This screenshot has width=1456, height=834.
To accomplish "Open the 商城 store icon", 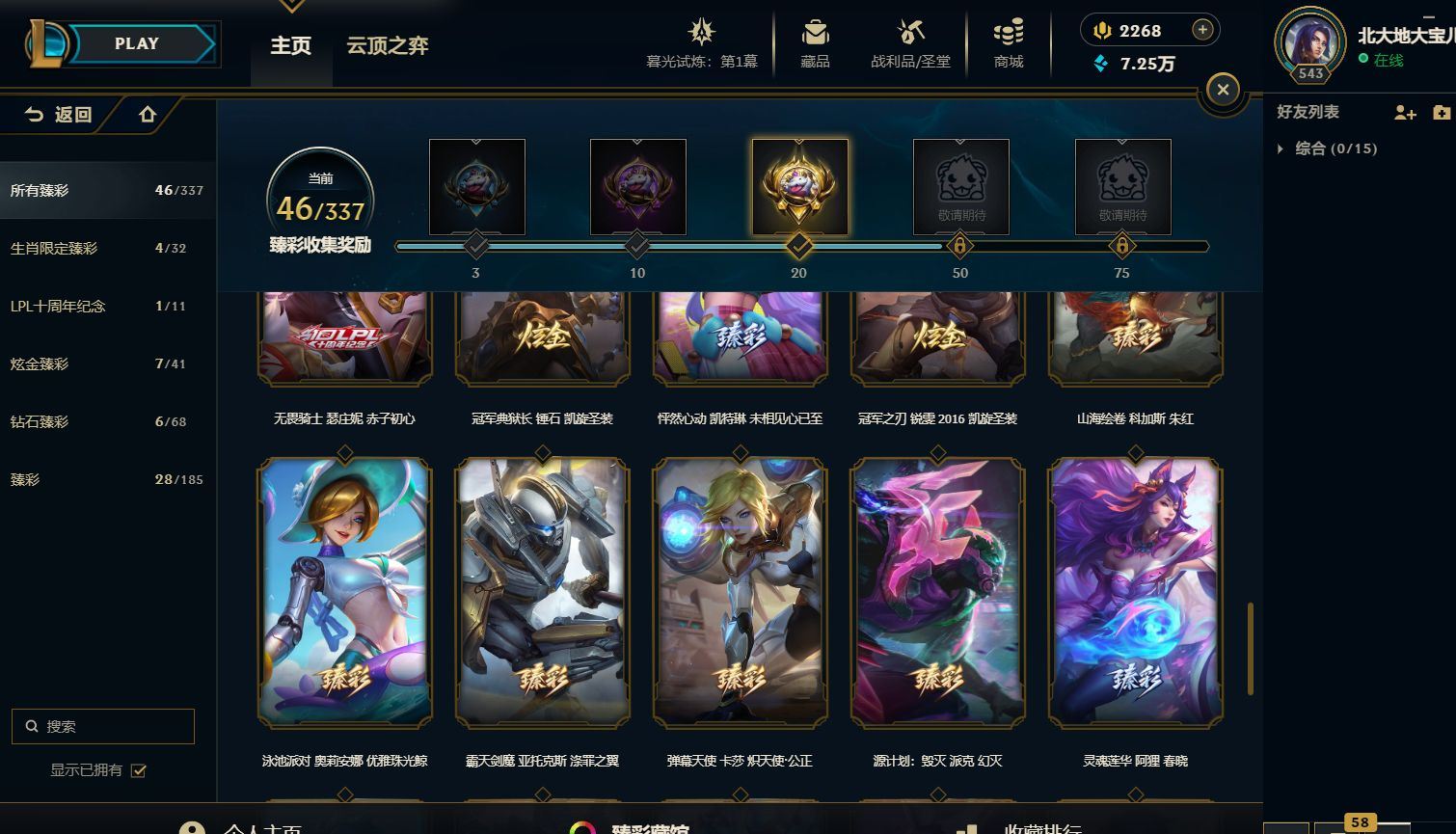I will click(1009, 33).
